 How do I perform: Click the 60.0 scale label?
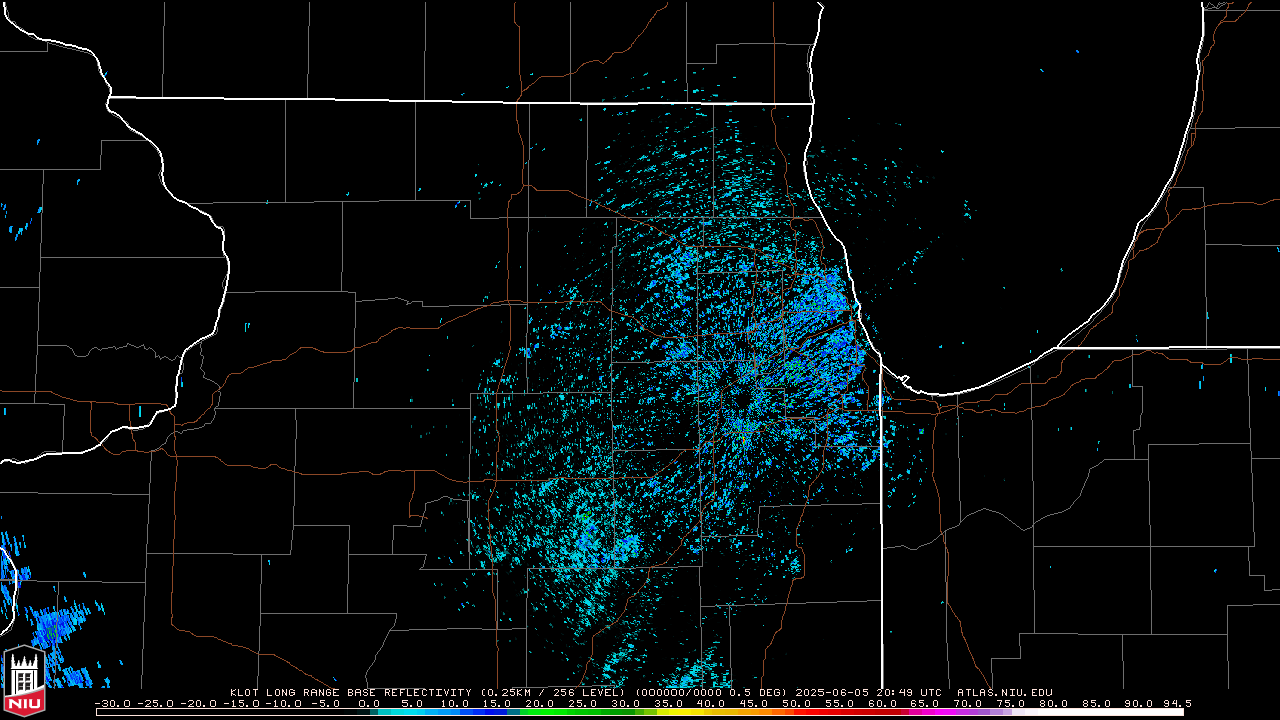point(883,703)
